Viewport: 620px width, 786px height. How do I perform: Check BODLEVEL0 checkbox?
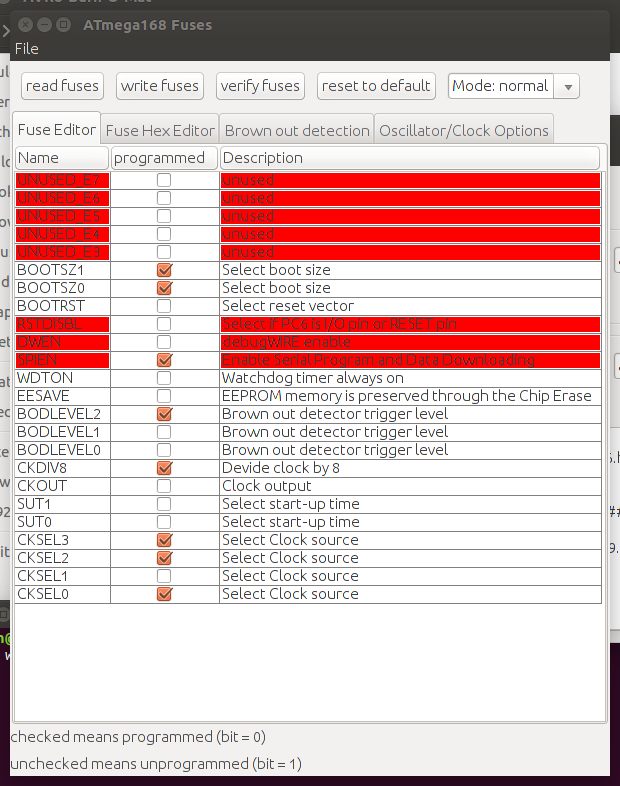164,450
